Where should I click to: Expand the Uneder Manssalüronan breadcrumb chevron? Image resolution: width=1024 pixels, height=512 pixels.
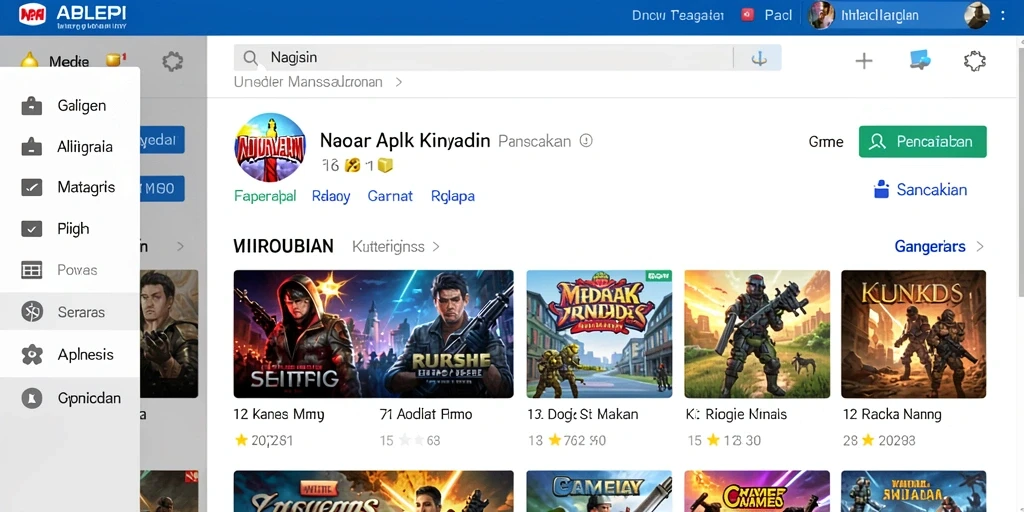coord(398,82)
